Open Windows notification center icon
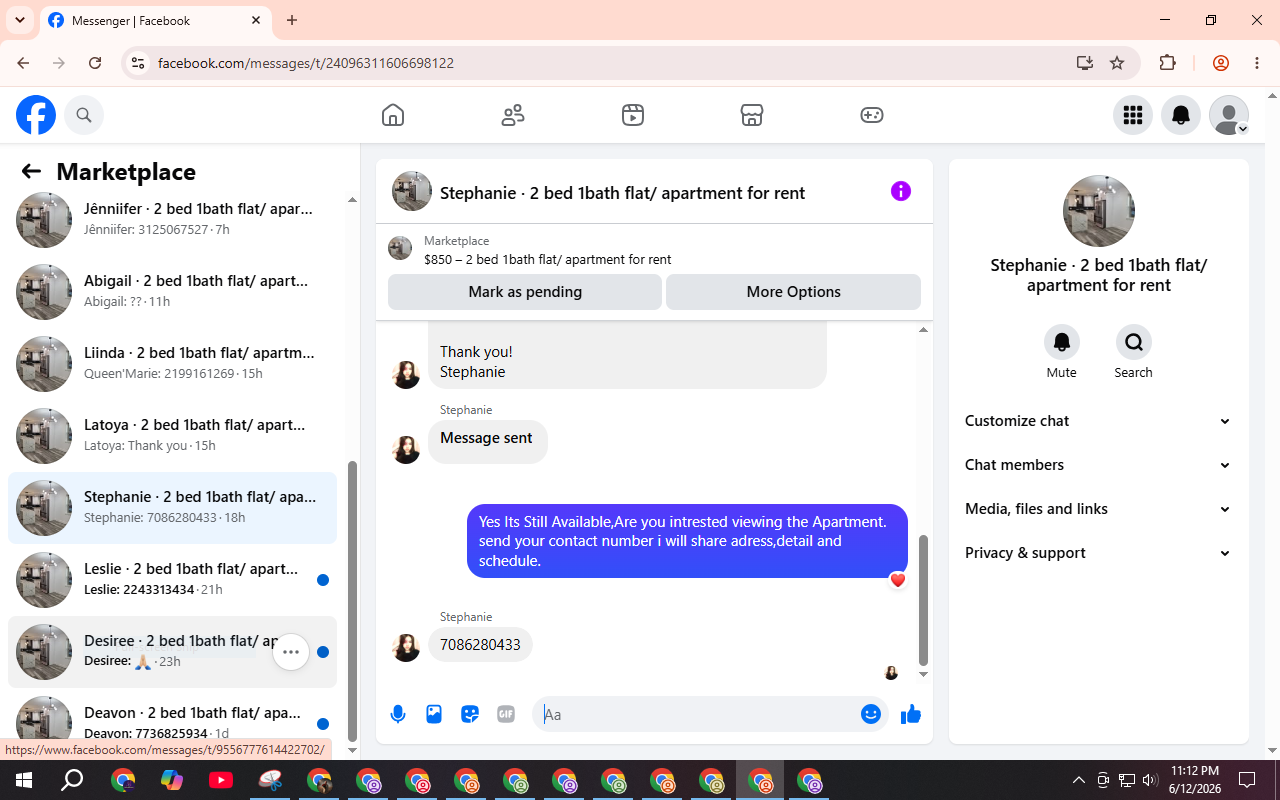 pos(1247,780)
